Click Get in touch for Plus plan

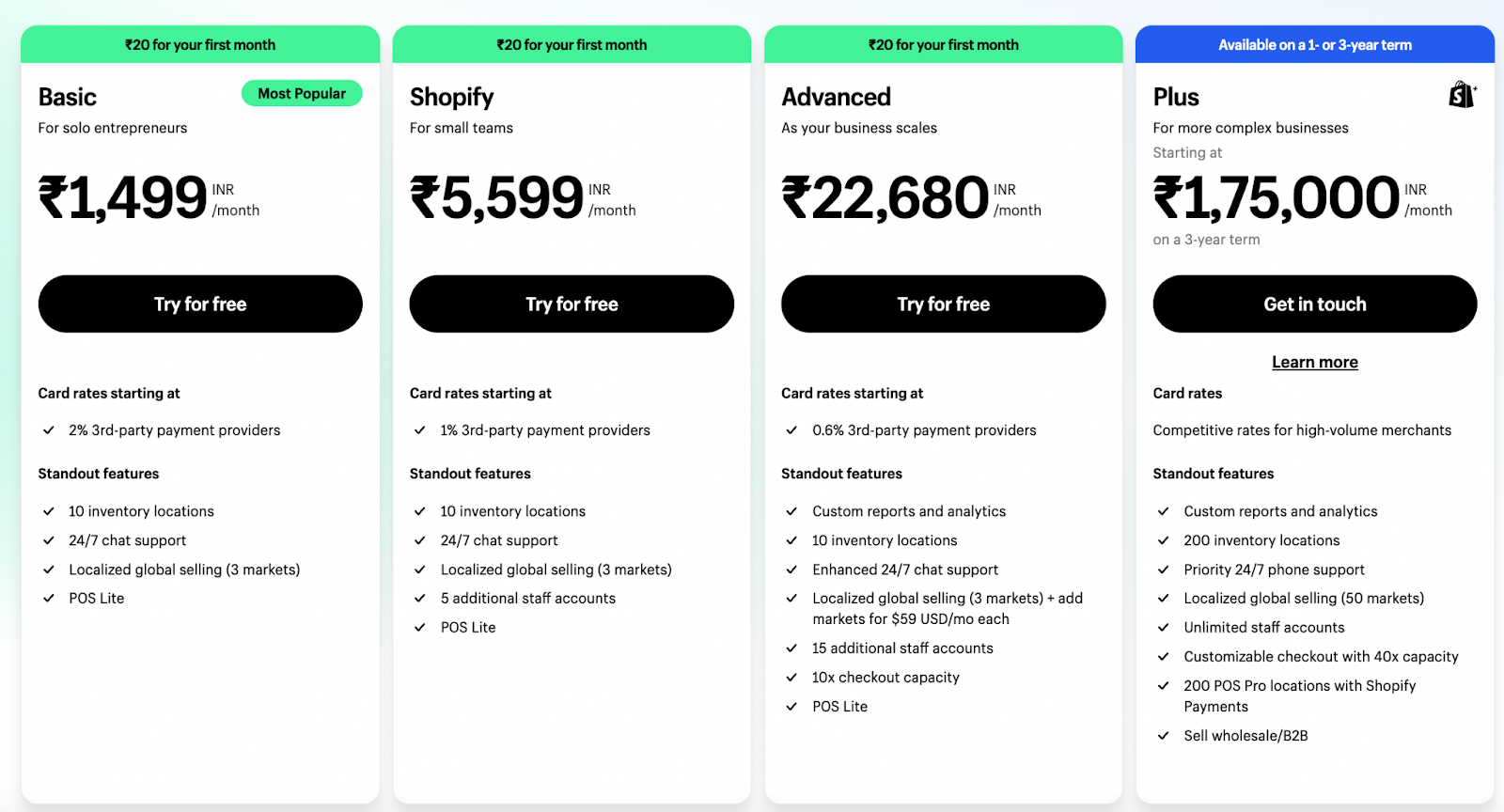click(x=1315, y=304)
